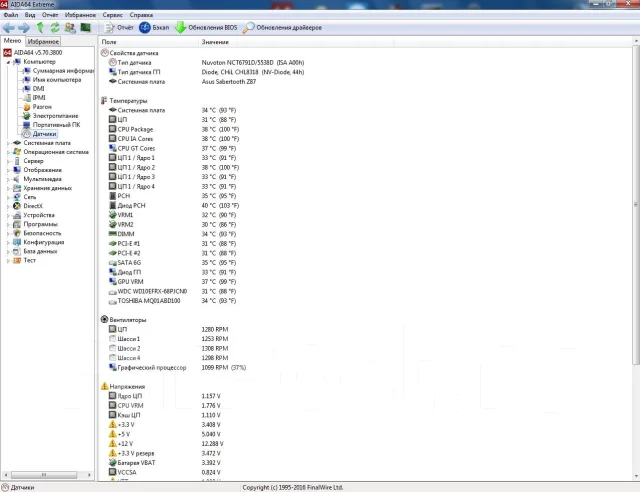This screenshot has height=492, width=640.
Task: Select the Датчики sensors item
Action: (x=44, y=134)
